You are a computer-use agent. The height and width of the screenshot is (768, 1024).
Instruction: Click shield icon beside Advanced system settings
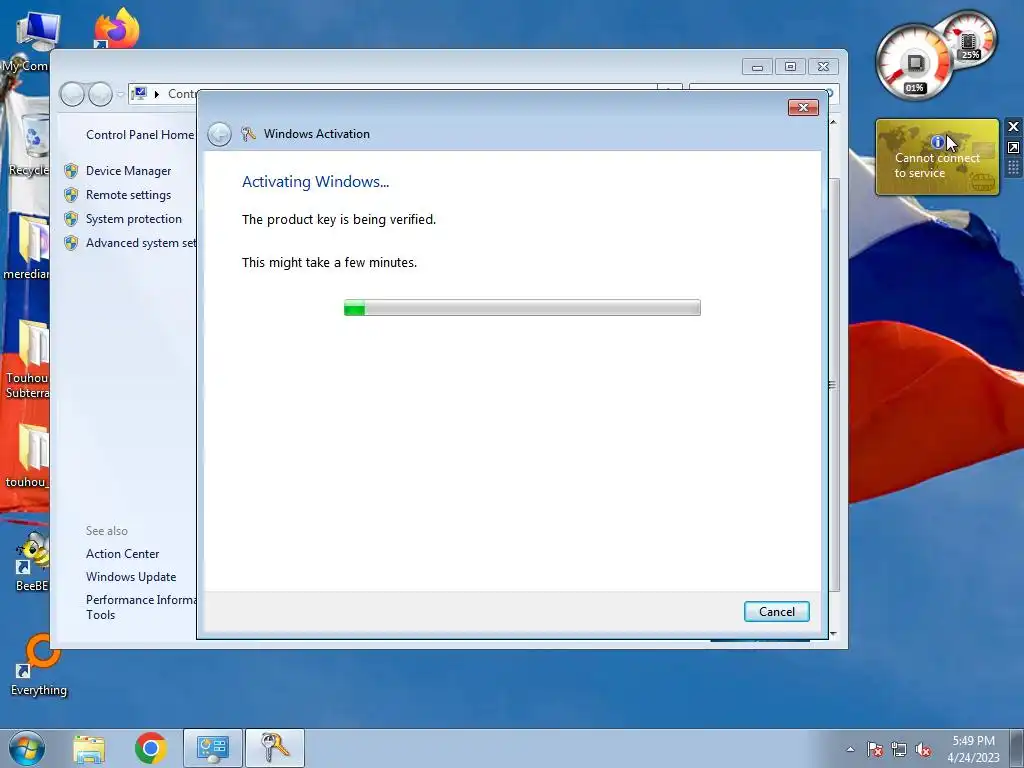71,244
